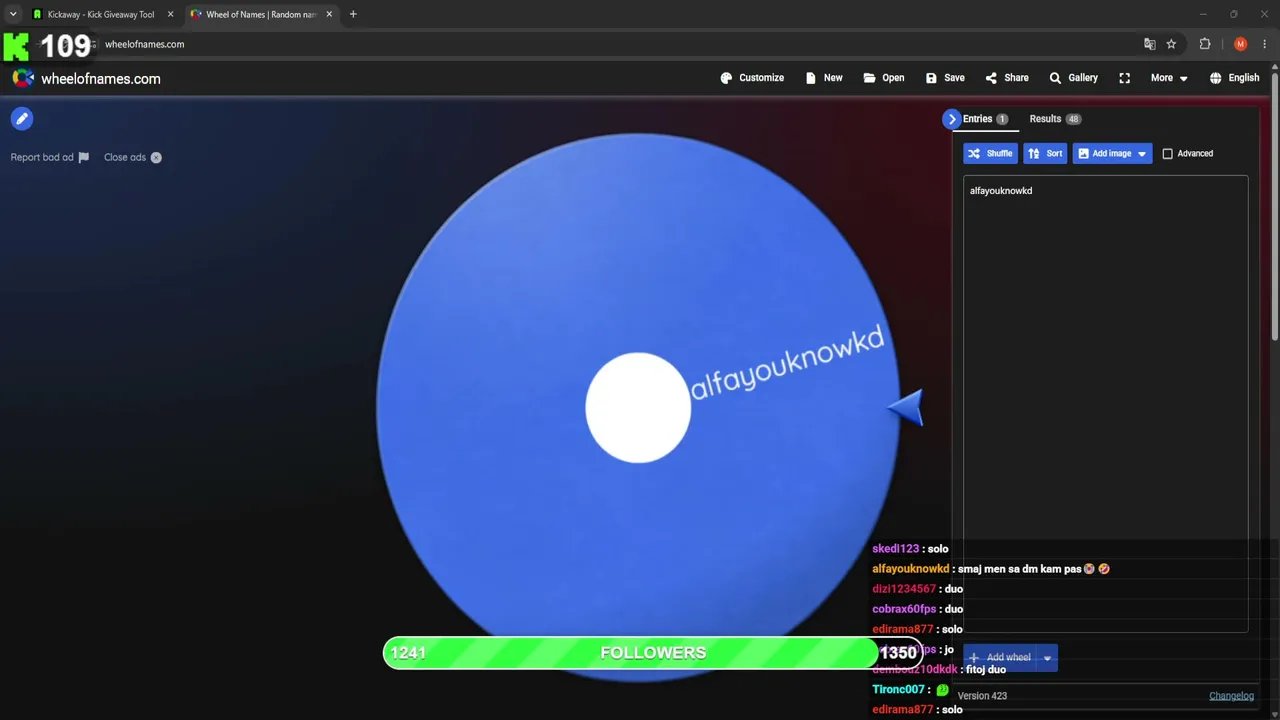Screen dimensions: 1280x720
Task: Open browser extensions puzzle icon
Action: [1205, 44]
